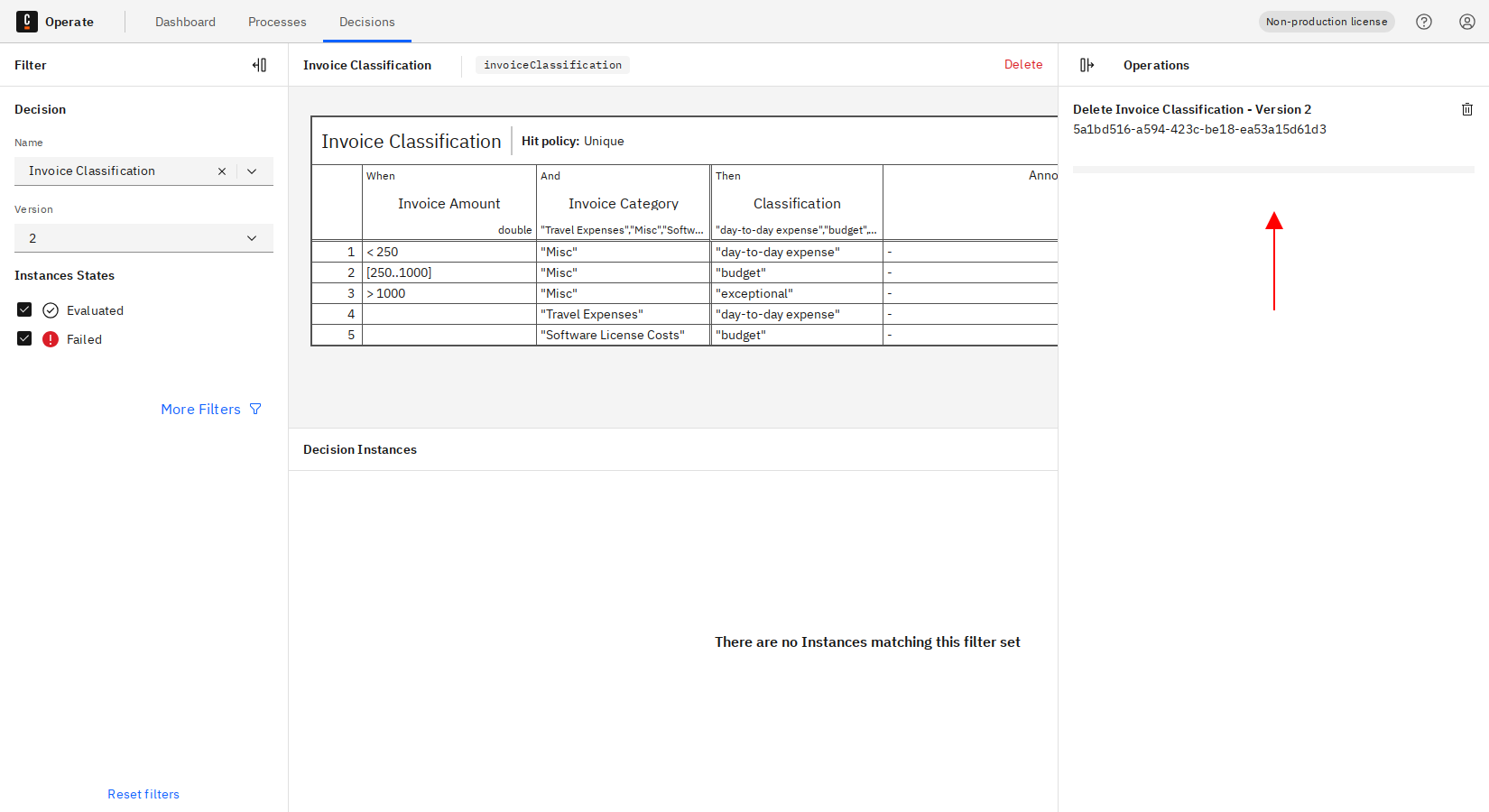The height and width of the screenshot is (812, 1489).
Task: Click the operation progress bar
Action: click(1272, 169)
